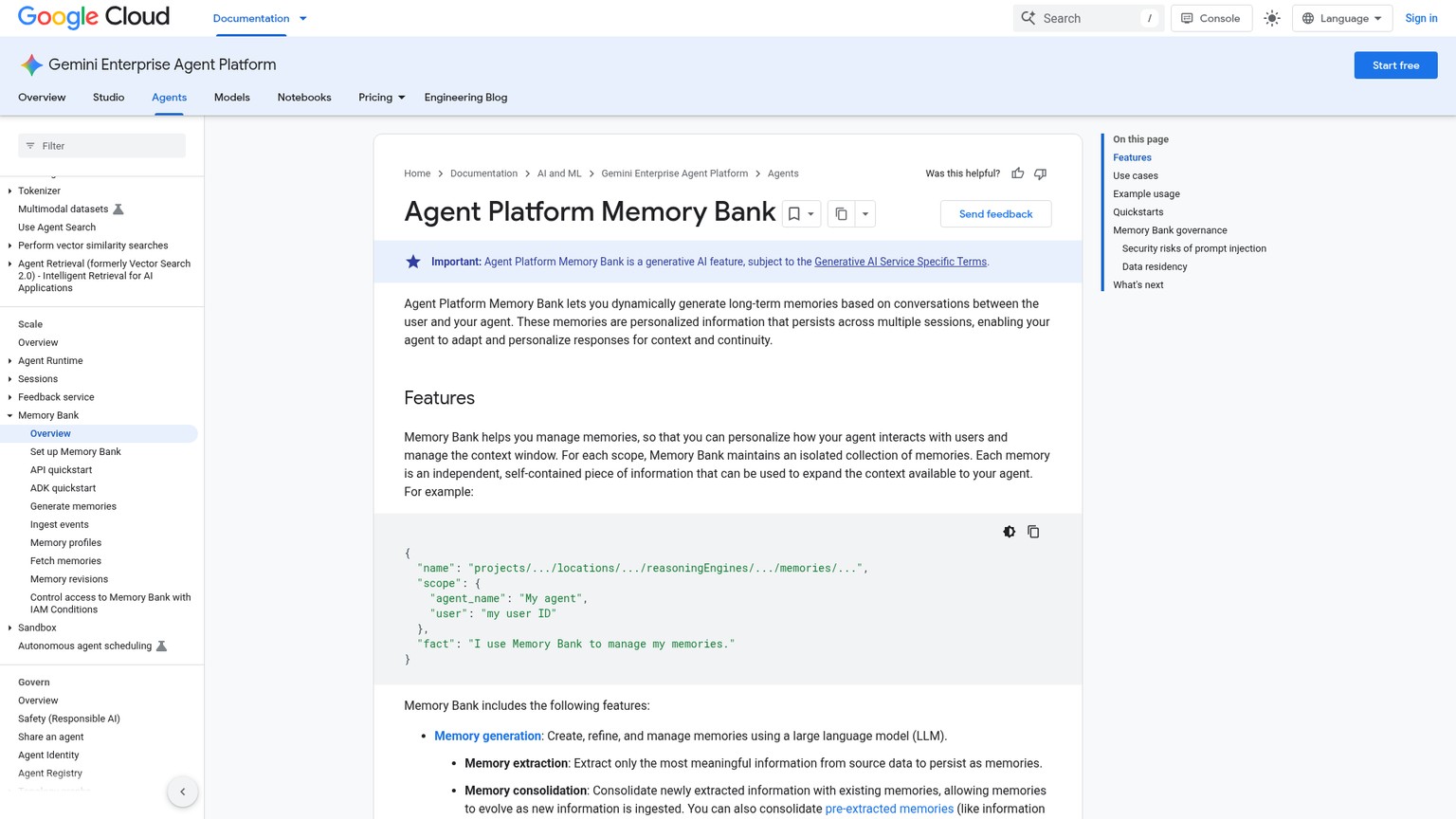
Task: Switch site theme with sun icon
Action: click(1272, 18)
